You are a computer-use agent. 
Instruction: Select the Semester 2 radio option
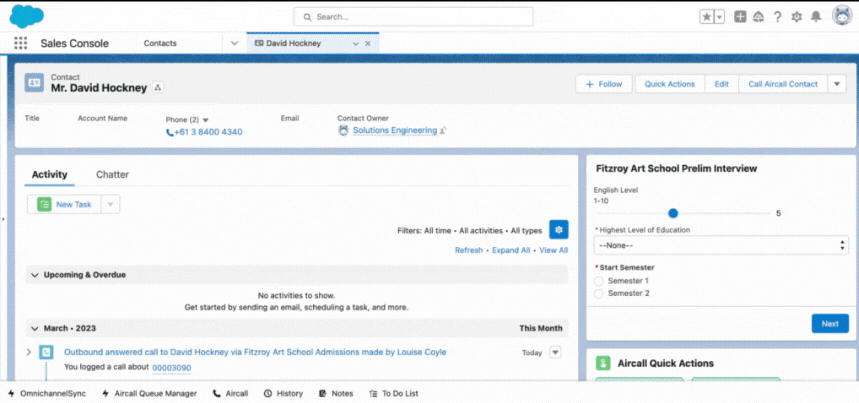pos(599,293)
